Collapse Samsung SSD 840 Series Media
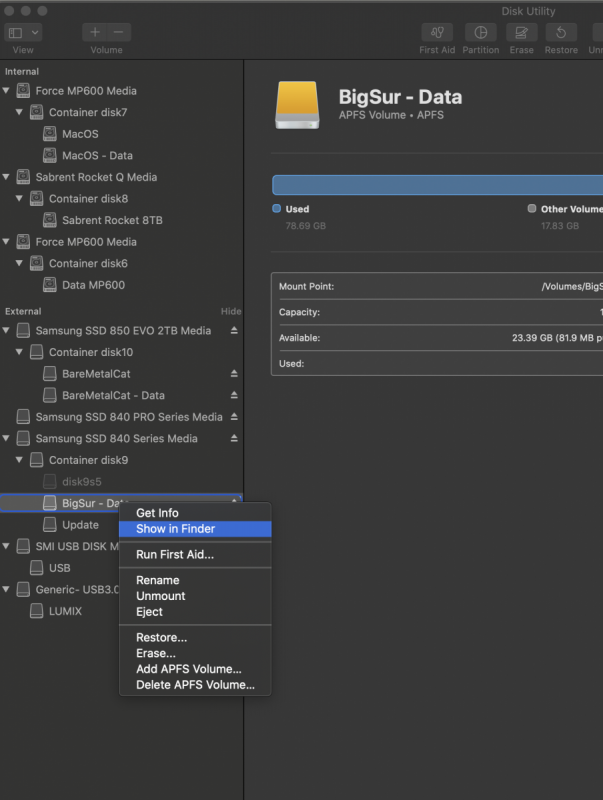The image size is (603, 800). [x=6, y=438]
